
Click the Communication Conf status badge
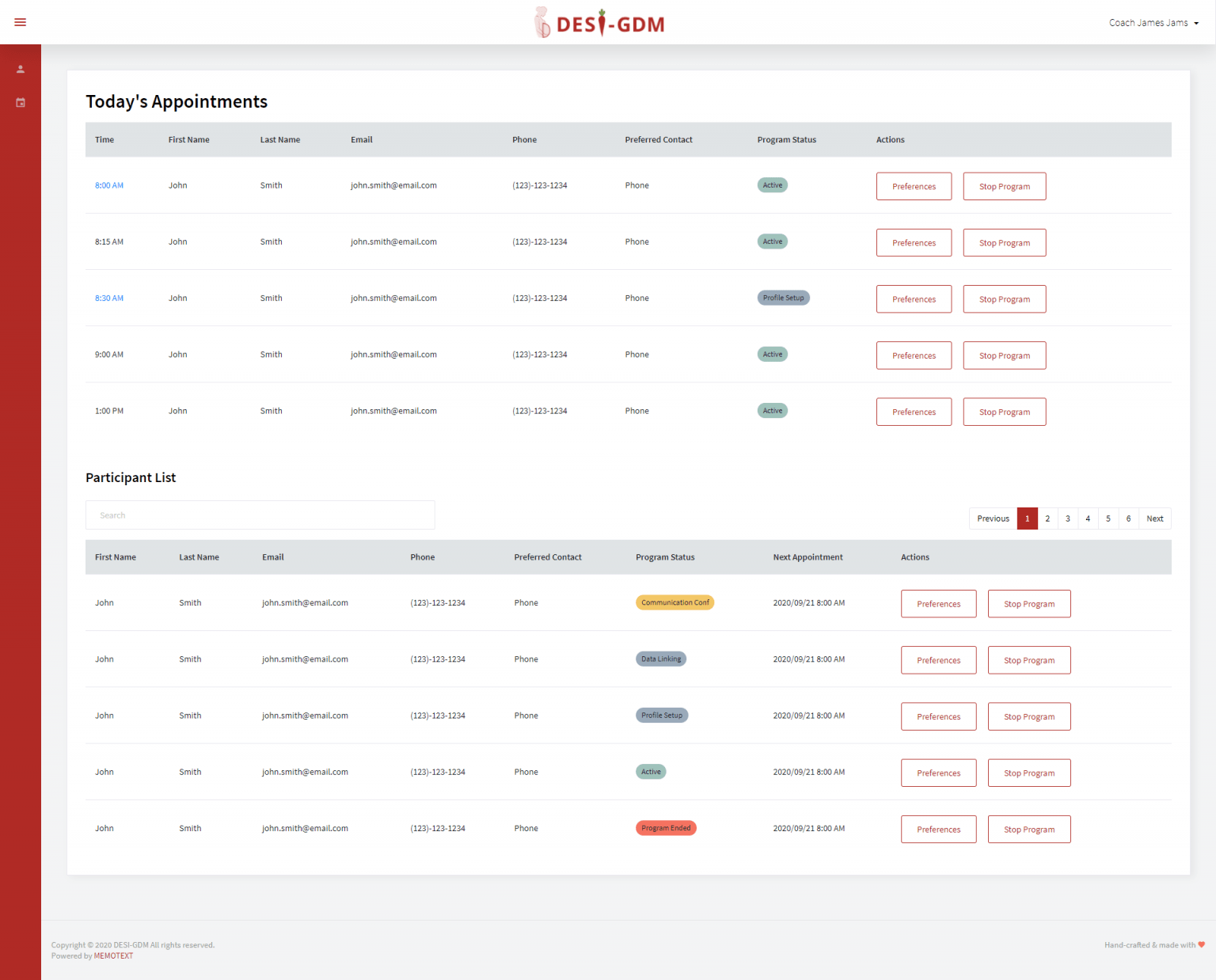674,602
